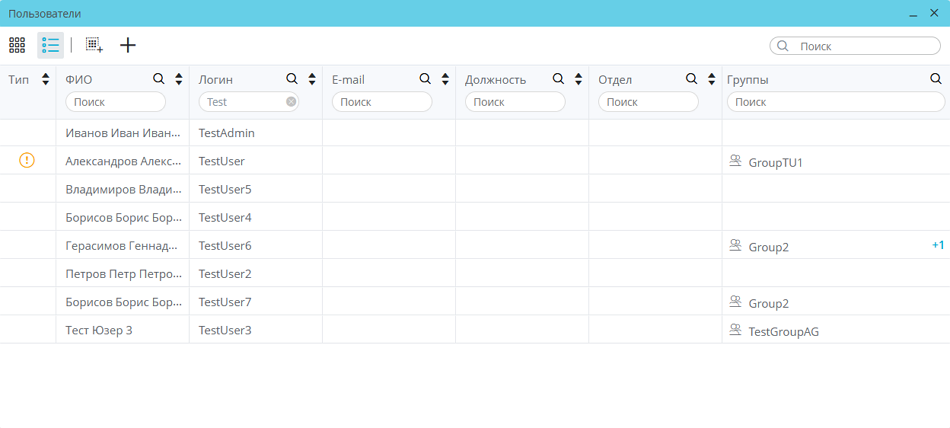Click the search icon in E-mail column header
This screenshot has height=428, width=950.
(x=425, y=79)
